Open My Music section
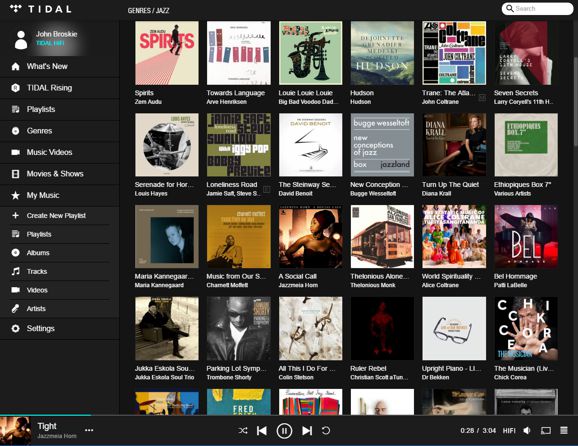 click(60, 195)
